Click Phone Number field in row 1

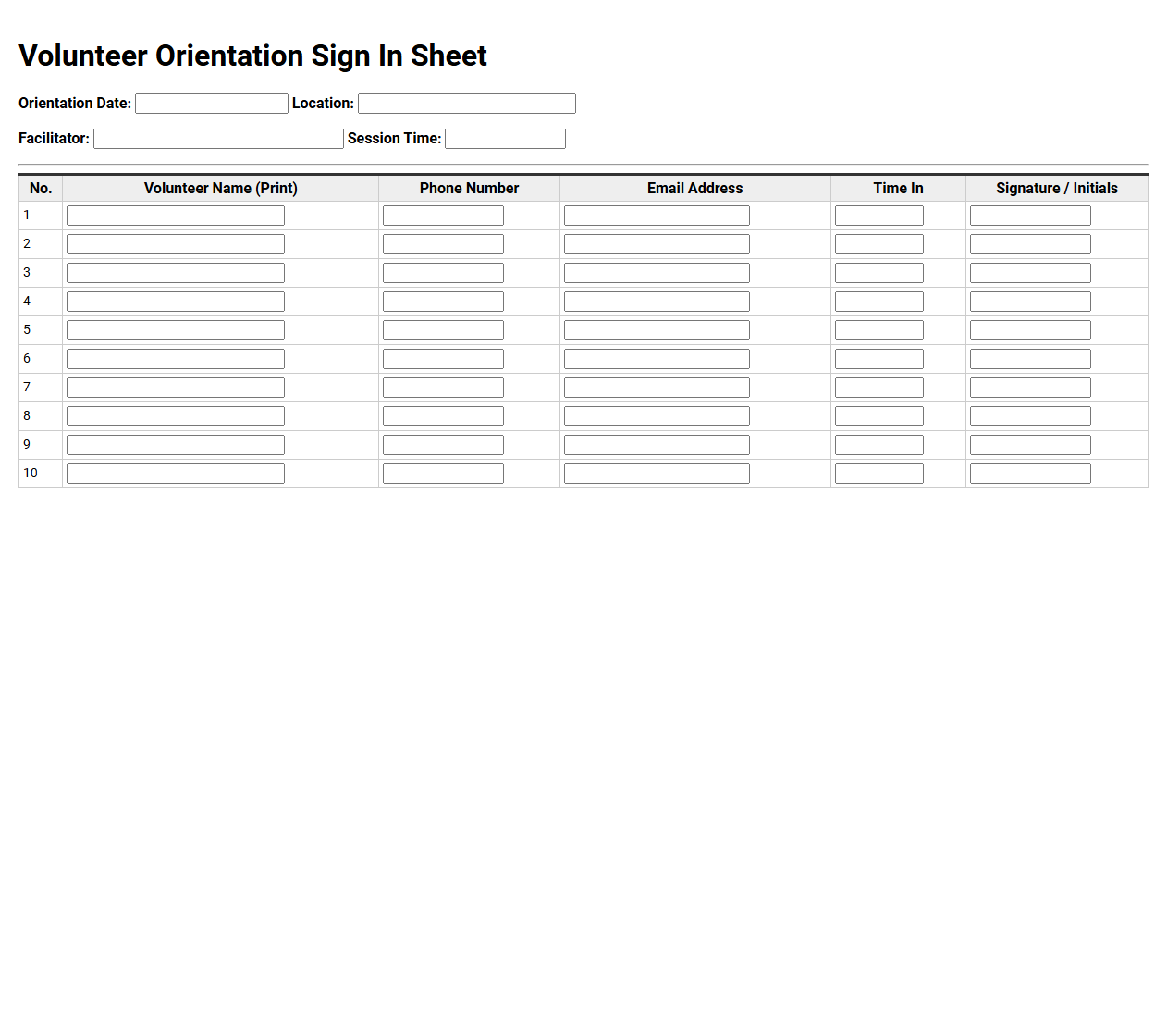pyautogui.click(x=443, y=216)
